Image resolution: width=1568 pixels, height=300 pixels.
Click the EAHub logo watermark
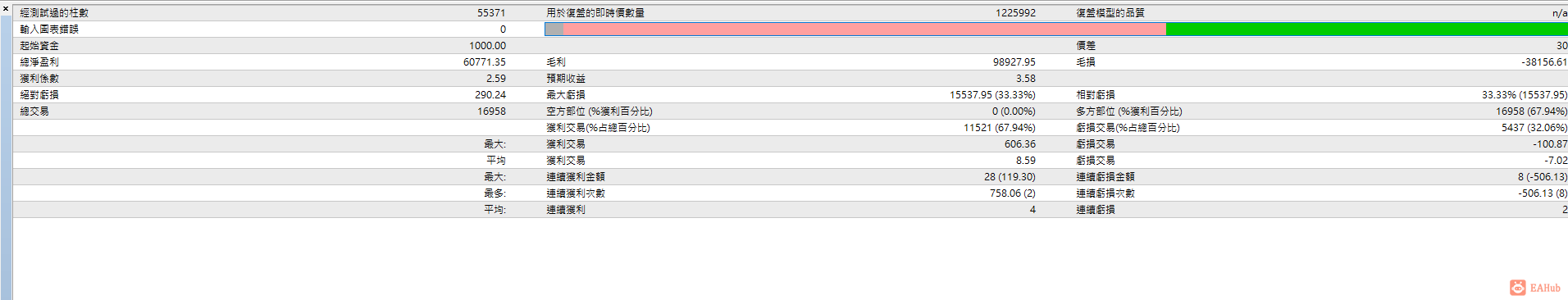pos(1535,288)
